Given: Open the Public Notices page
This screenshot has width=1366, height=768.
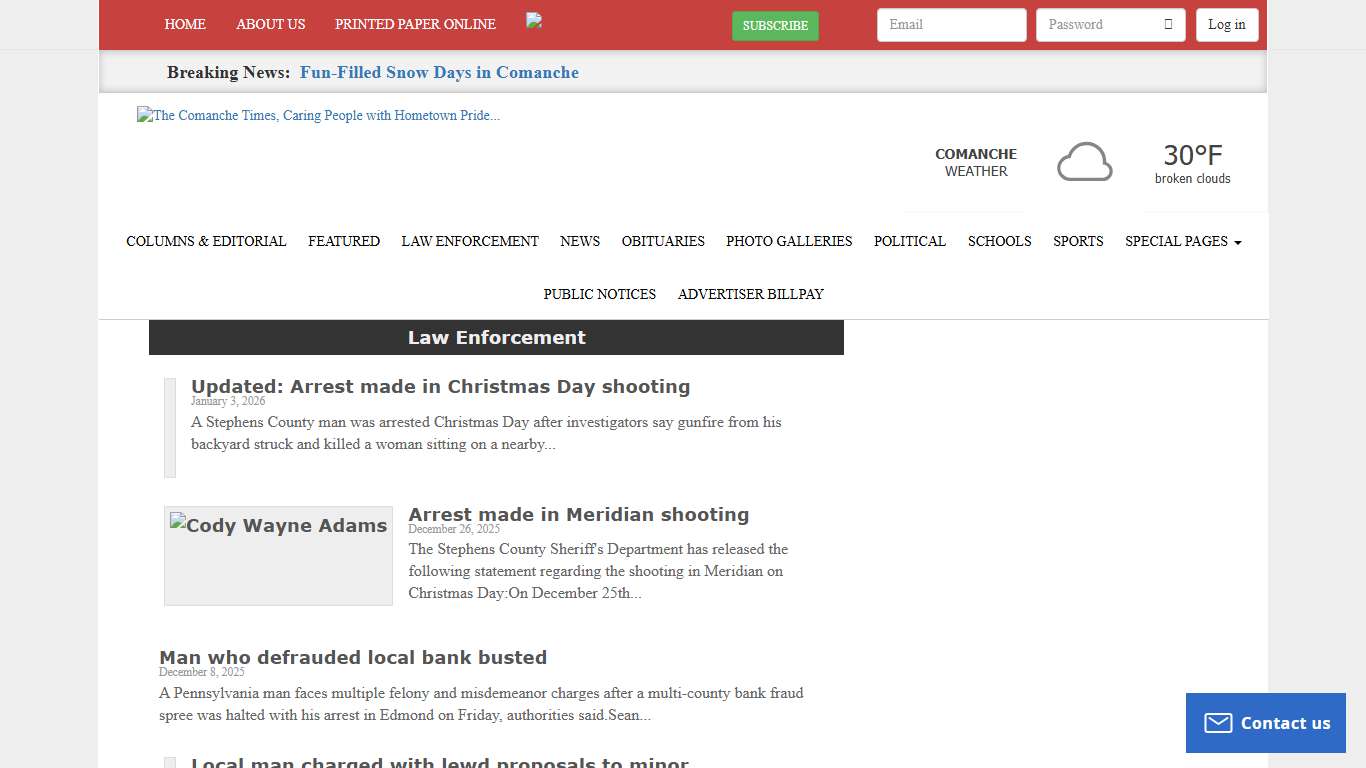Looking at the screenshot, I should pos(599,294).
